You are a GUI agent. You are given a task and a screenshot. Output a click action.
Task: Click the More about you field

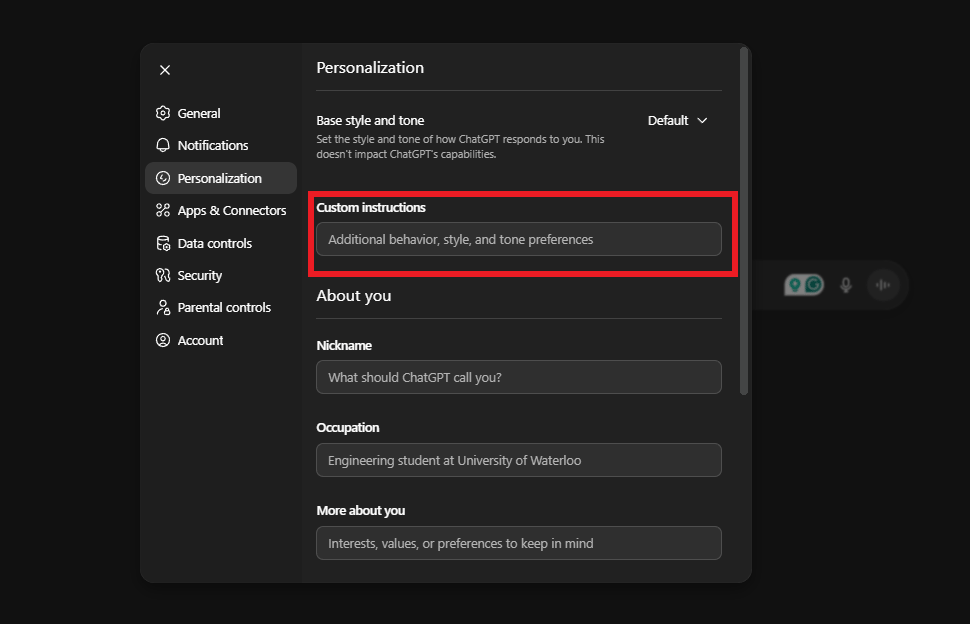coord(518,543)
